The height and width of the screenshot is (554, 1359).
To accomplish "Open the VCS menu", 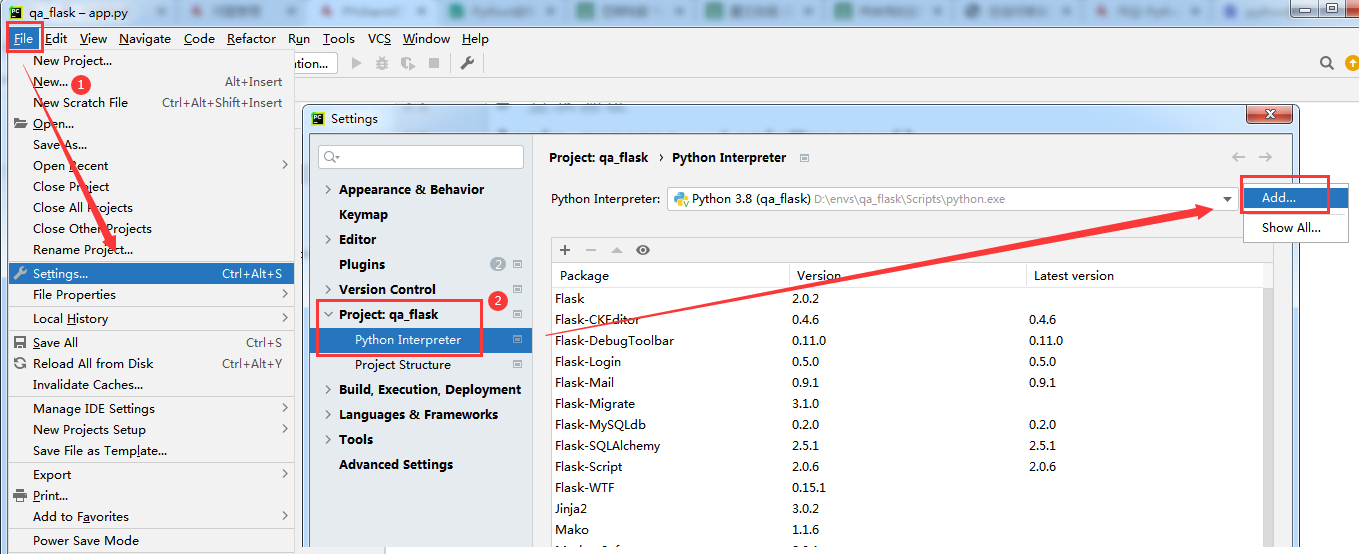I will point(379,38).
